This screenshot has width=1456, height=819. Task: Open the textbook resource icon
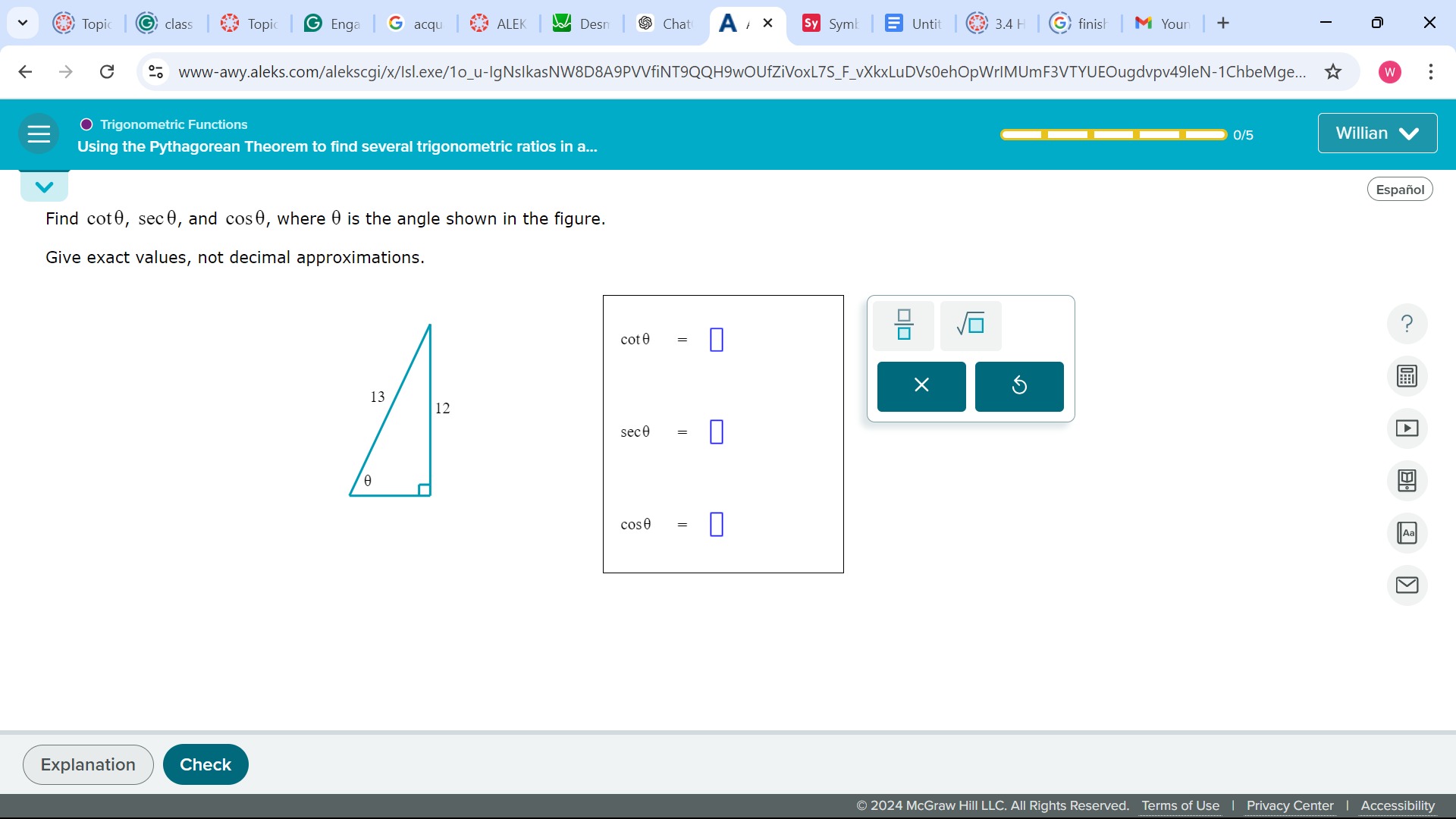1407,481
